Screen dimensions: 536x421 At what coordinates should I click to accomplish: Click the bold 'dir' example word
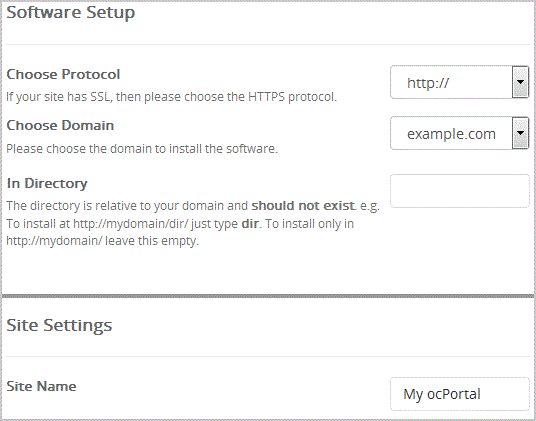point(250,224)
